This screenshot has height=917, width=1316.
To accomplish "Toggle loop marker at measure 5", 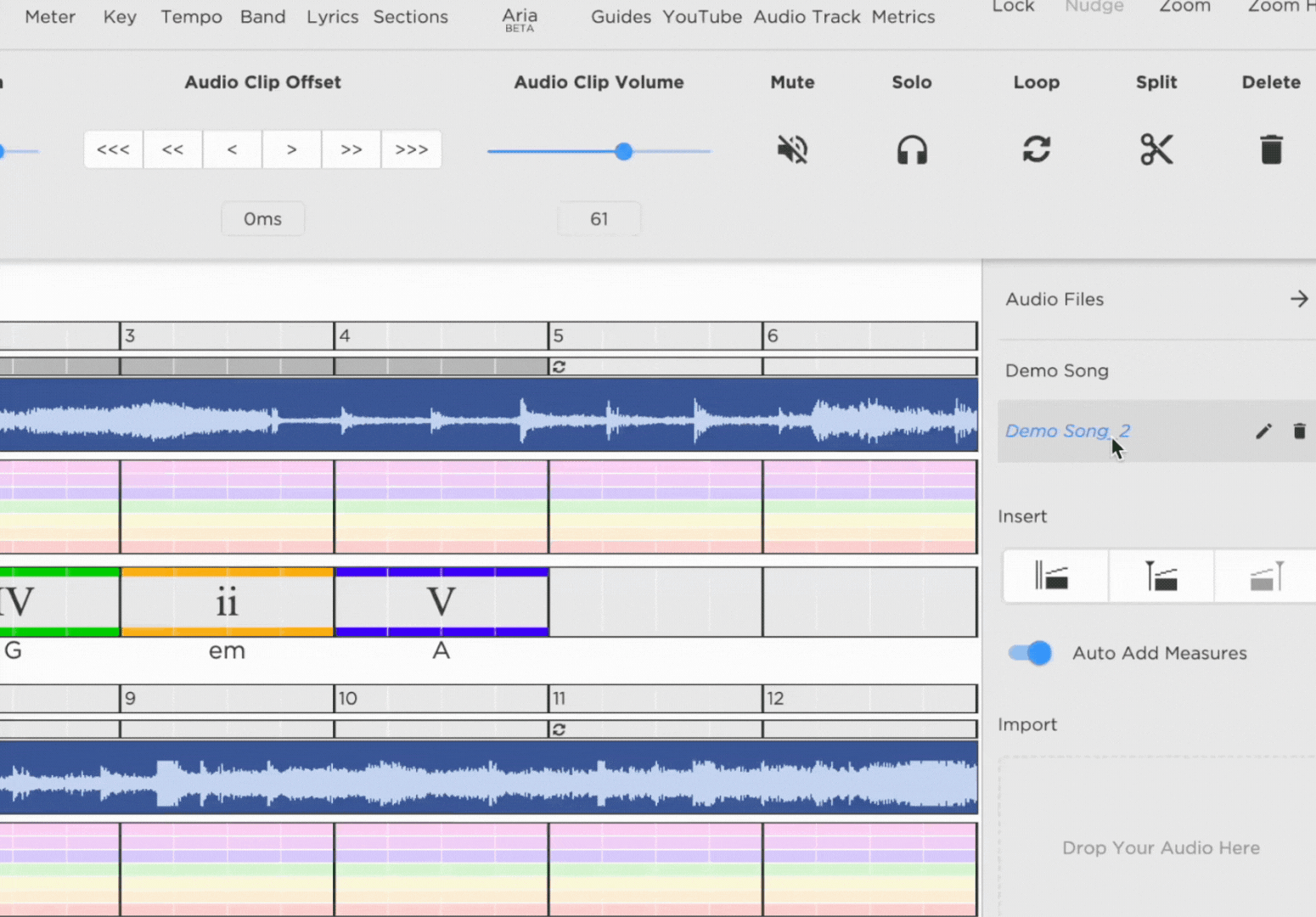I will (x=559, y=367).
